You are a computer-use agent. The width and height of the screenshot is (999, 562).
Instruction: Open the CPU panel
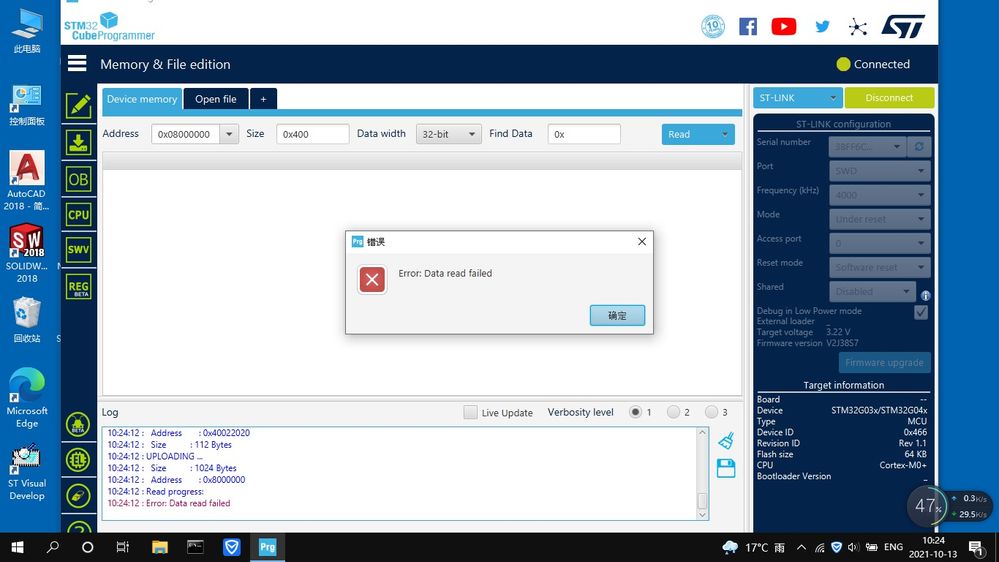click(78, 215)
